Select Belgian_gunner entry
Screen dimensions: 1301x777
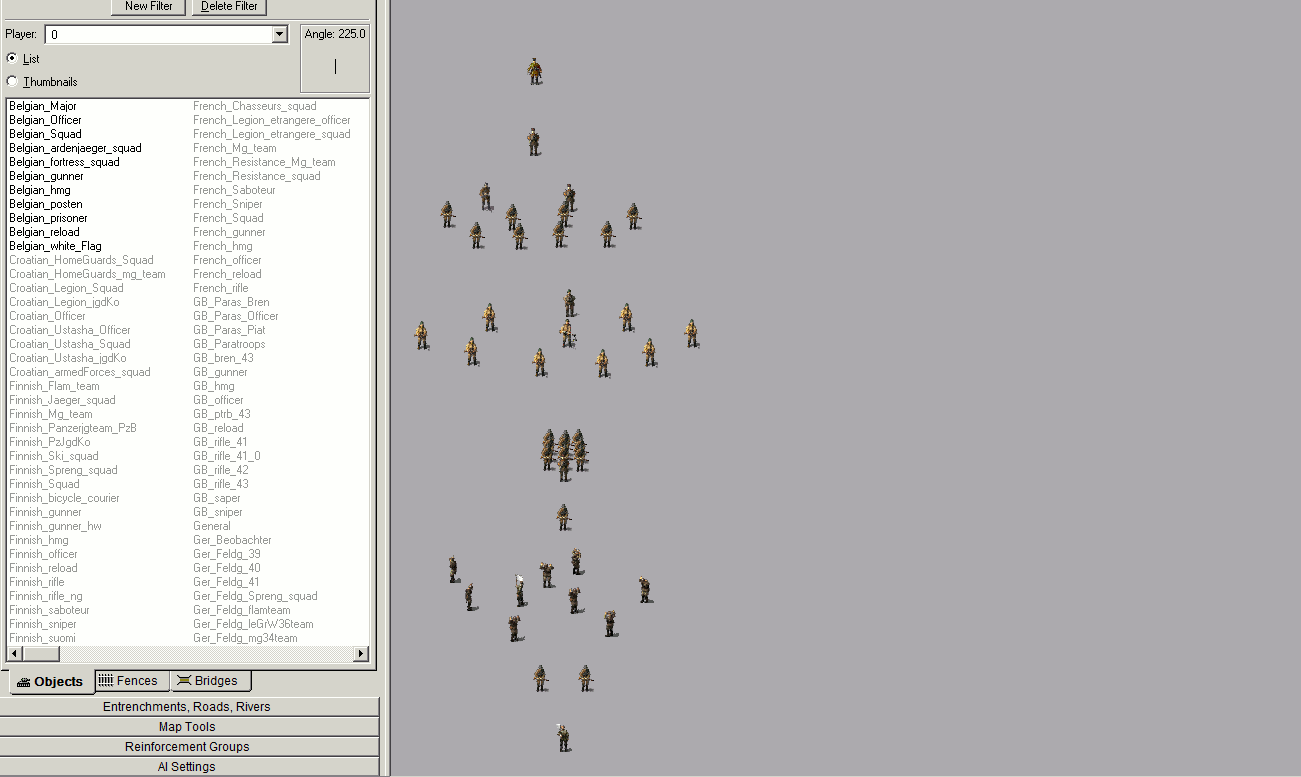click(46, 176)
